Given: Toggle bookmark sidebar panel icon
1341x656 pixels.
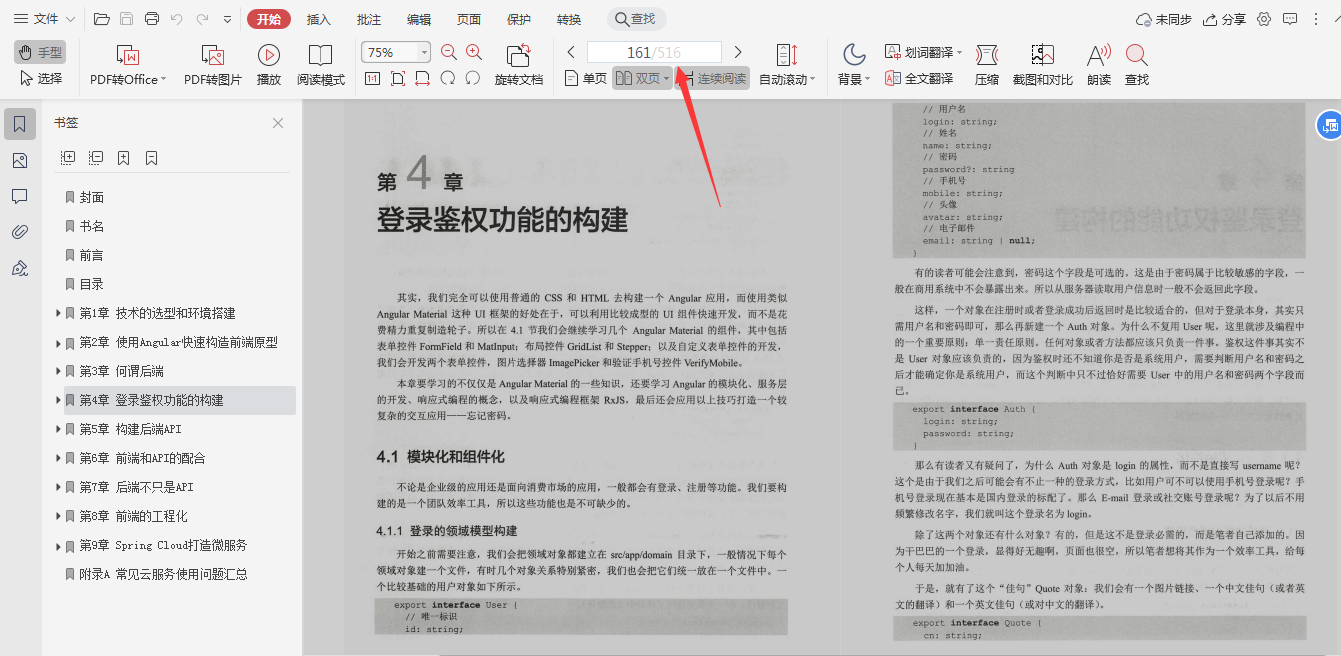Looking at the screenshot, I should [x=19, y=124].
